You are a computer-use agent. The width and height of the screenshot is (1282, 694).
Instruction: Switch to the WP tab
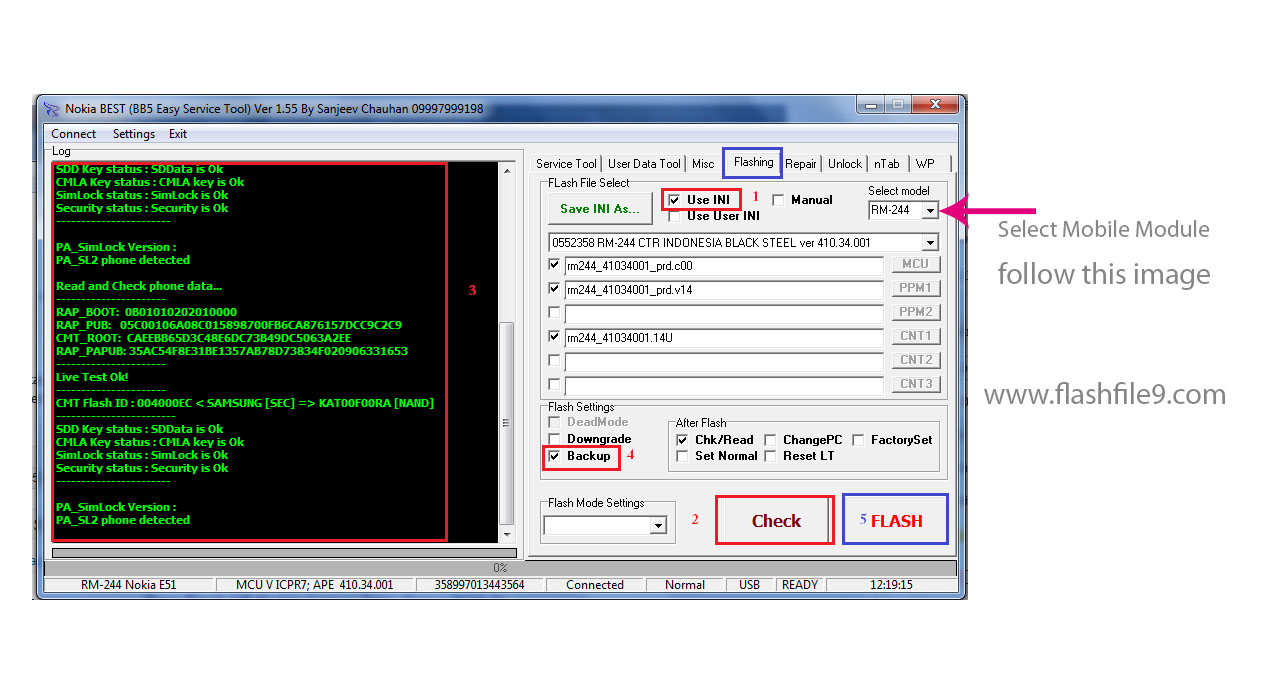click(x=925, y=164)
